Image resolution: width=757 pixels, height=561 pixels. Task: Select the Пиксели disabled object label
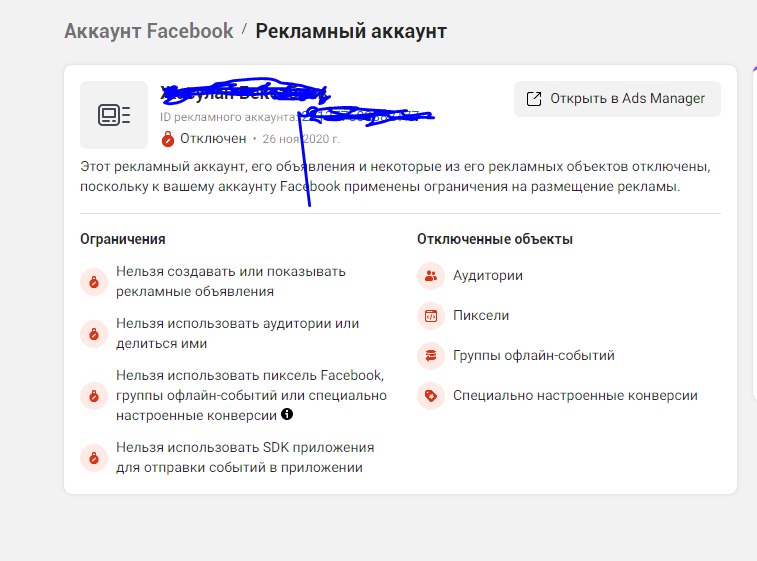(x=481, y=316)
